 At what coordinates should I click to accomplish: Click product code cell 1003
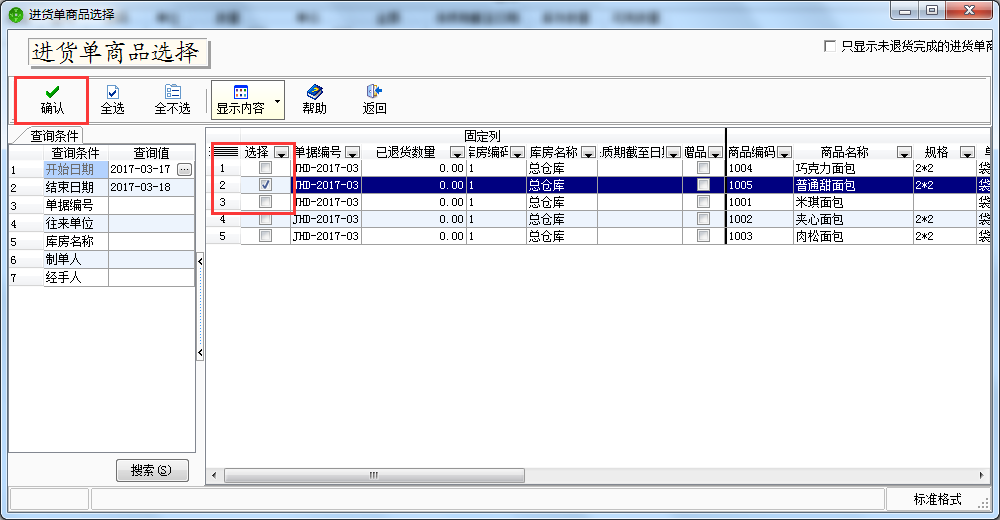760,236
